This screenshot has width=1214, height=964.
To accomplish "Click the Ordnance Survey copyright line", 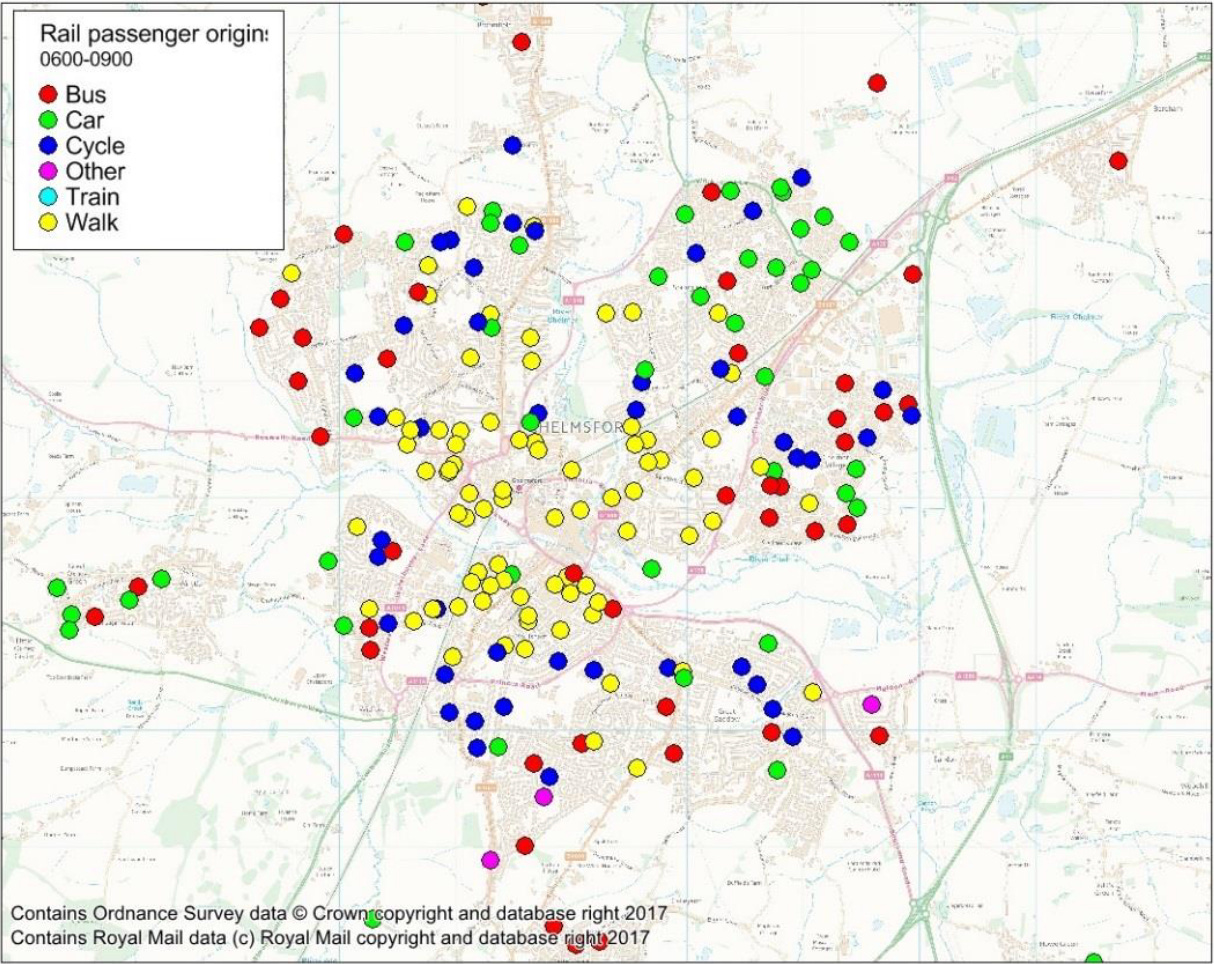I will click(338, 914).
